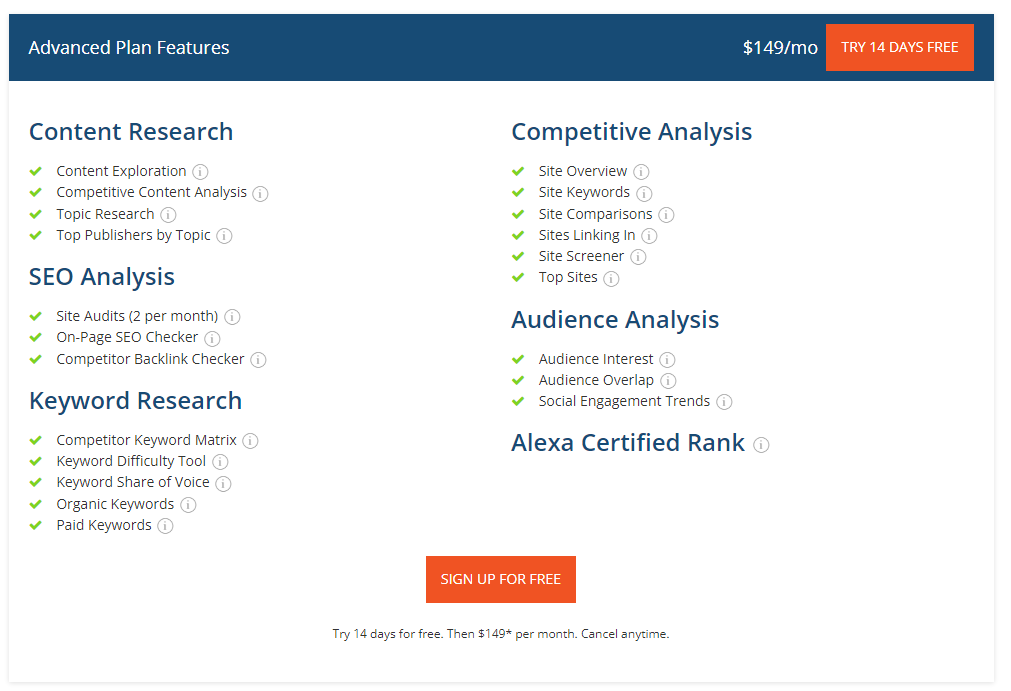Click info icon beside Competitor Backlink Checker

[258, 360]
